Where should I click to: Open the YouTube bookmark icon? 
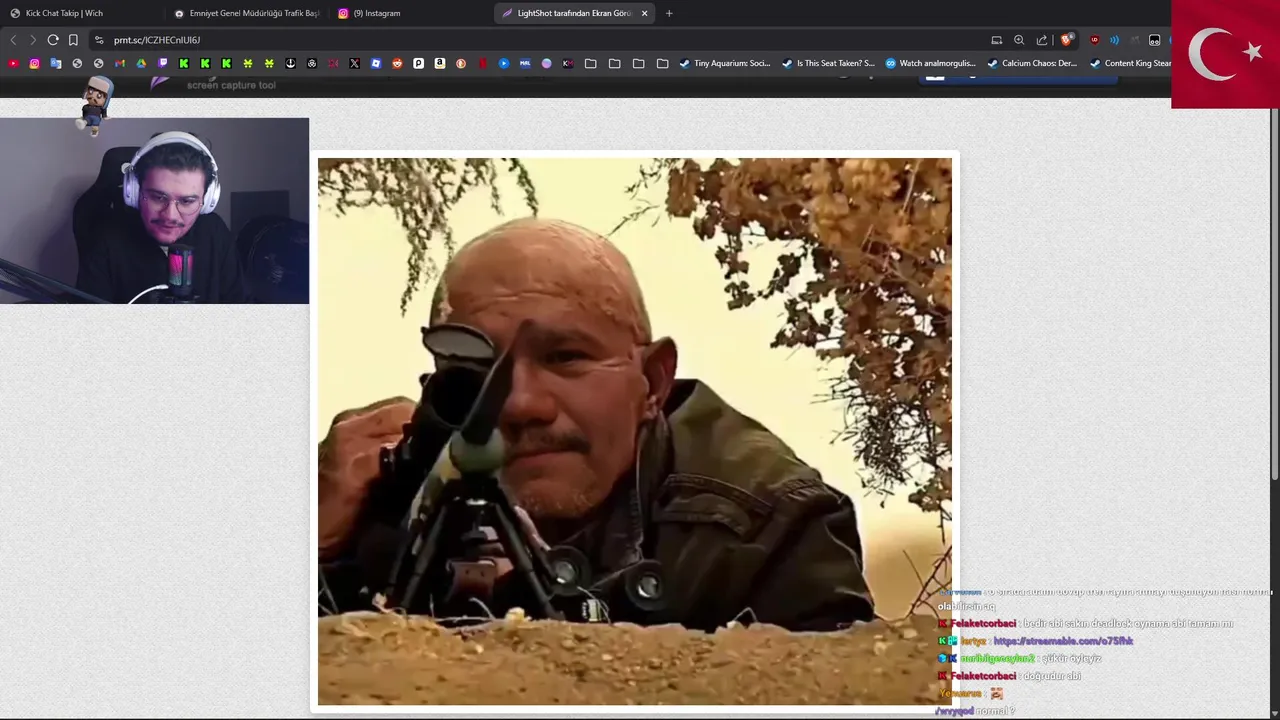pyautogui.click(x=13, y=63)
